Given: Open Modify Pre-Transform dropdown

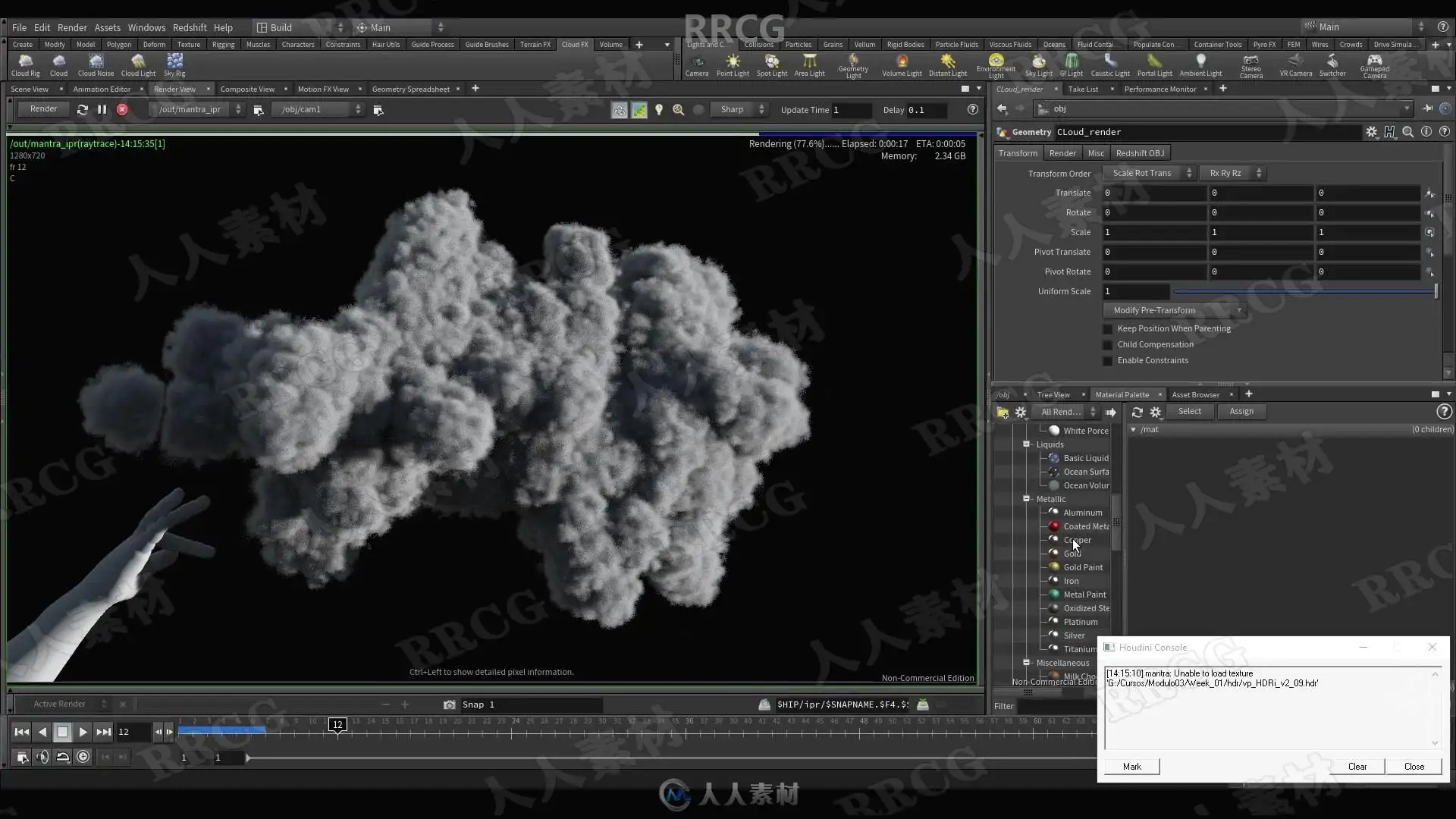Looking at the screenshot, I should coord(1173,310).
